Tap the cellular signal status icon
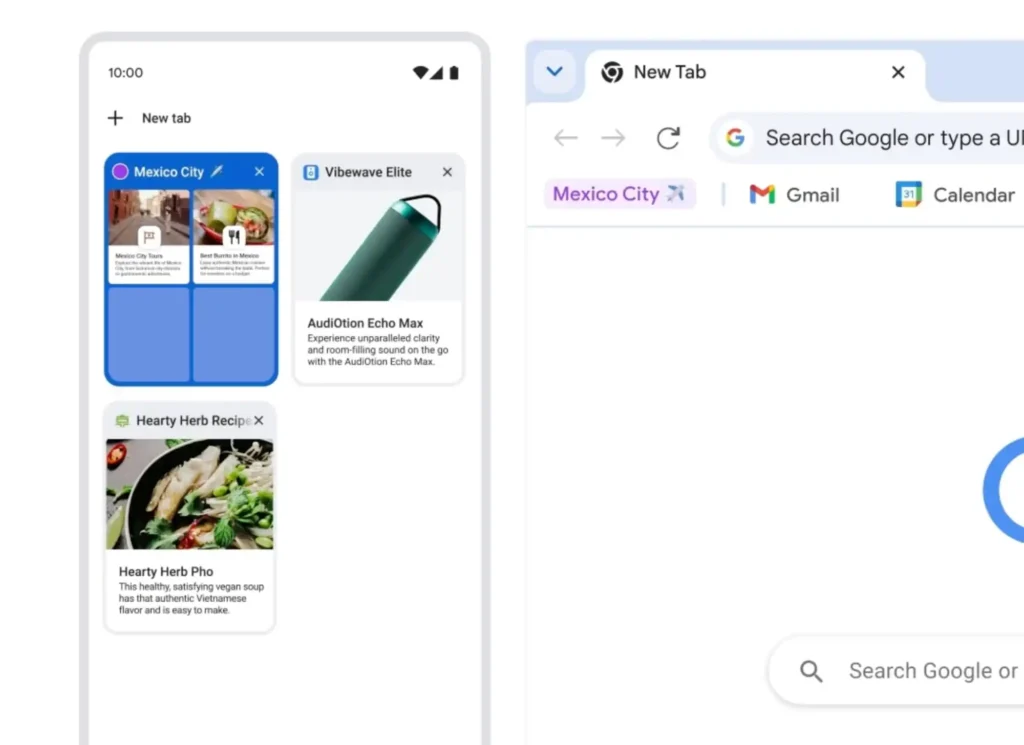The width and height of the screenshot is (1024, 745). (x=436, y=72)
